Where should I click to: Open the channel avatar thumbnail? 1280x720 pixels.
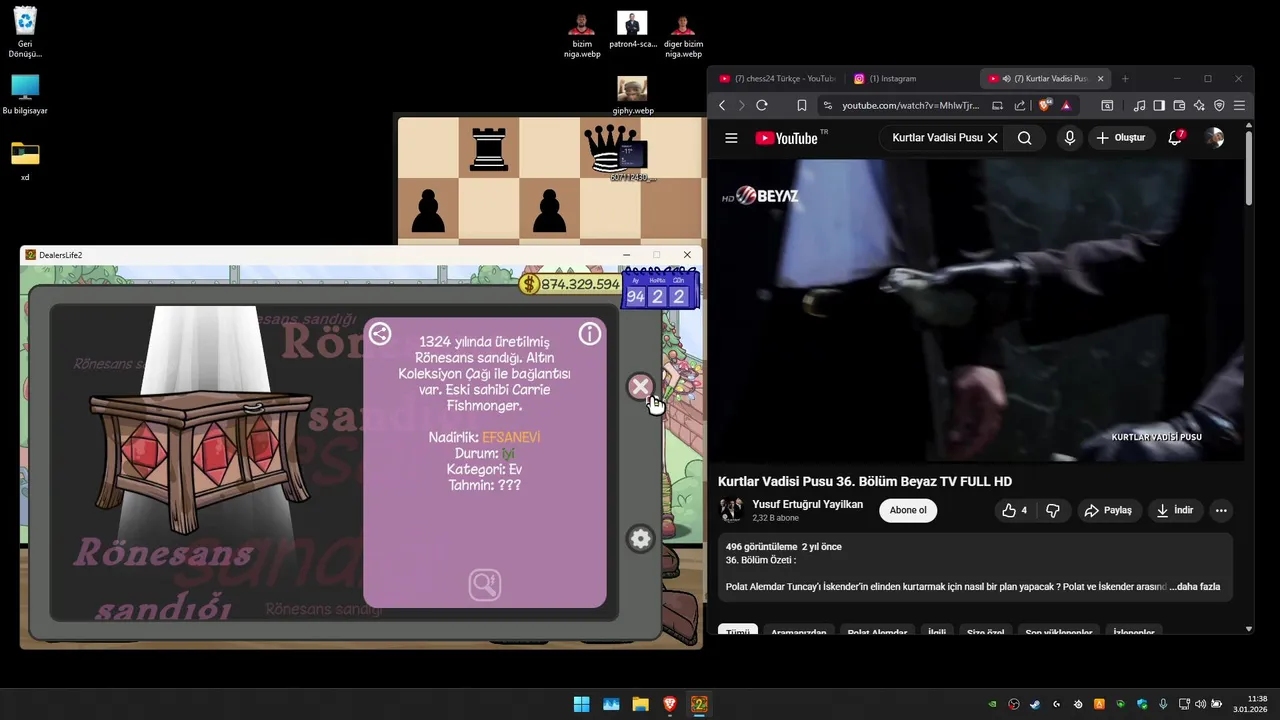click(x=731, y=510)
